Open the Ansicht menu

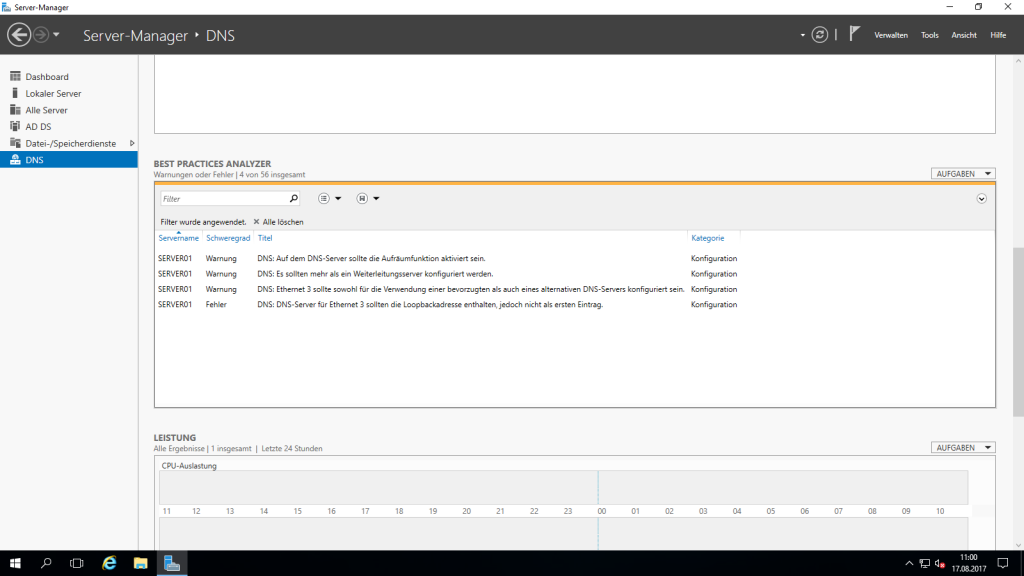(964, 35)
